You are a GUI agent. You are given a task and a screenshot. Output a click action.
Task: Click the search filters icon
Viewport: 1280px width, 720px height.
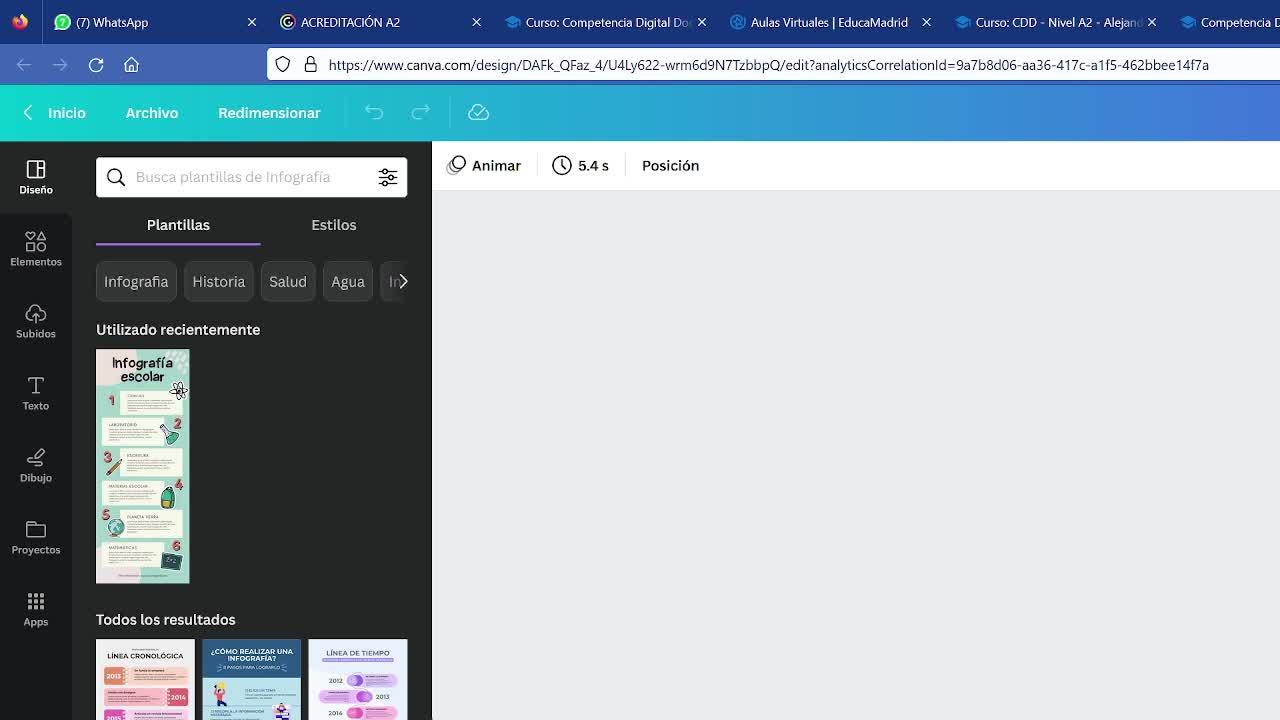click(388, 177)
